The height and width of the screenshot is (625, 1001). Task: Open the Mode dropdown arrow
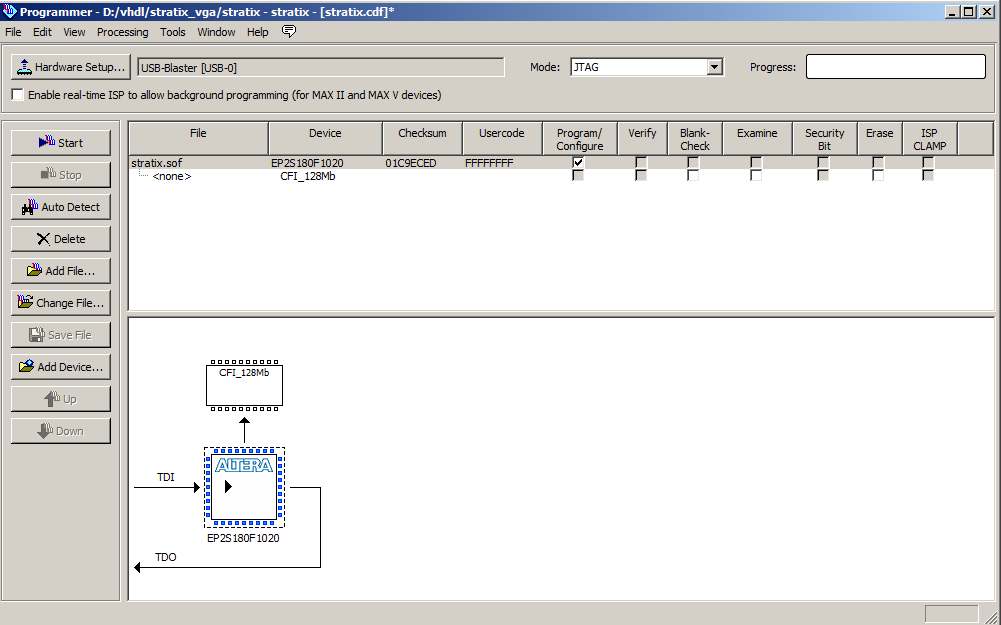point(715,67)
